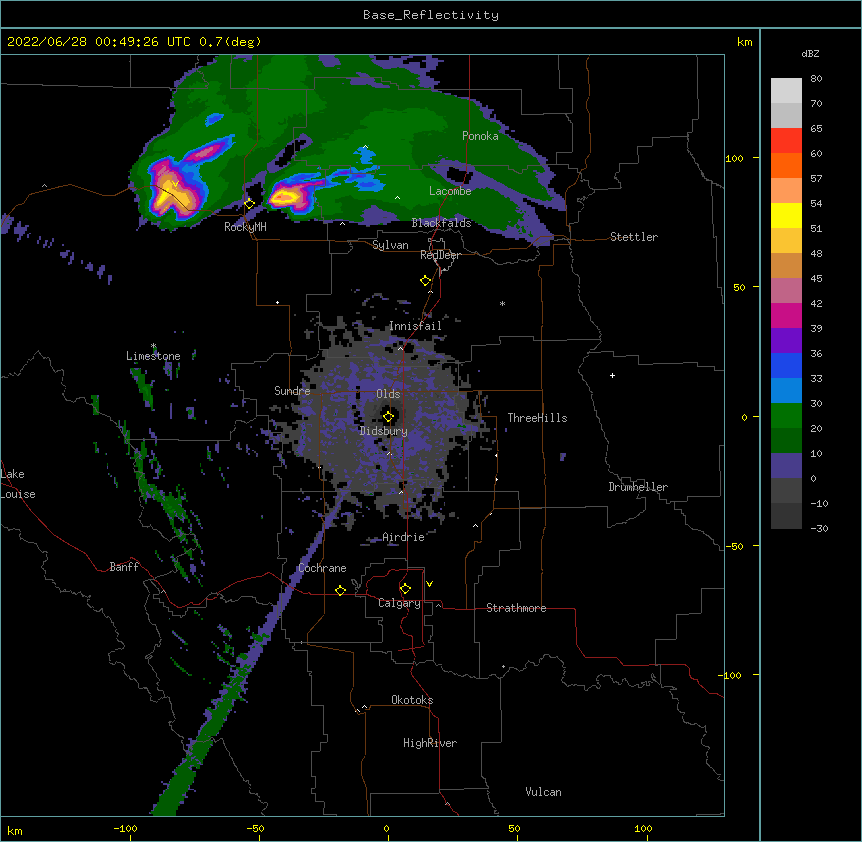This screenshot has width=862, height=842.
Task: Click the Airdrie city label
Action: [x=404, y=537]
